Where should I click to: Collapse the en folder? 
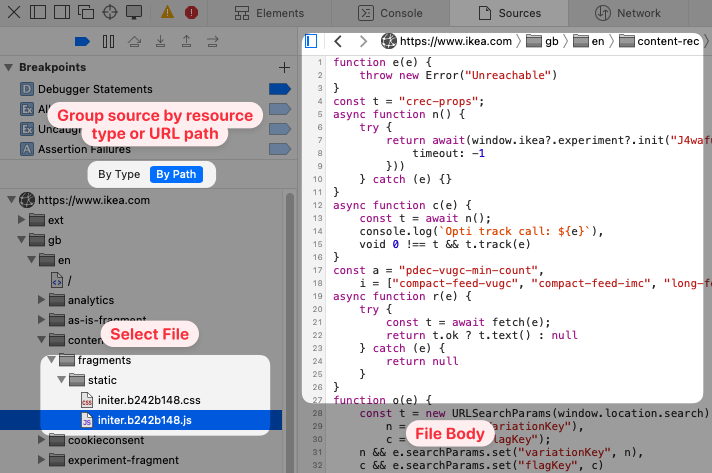coord(32,260)
